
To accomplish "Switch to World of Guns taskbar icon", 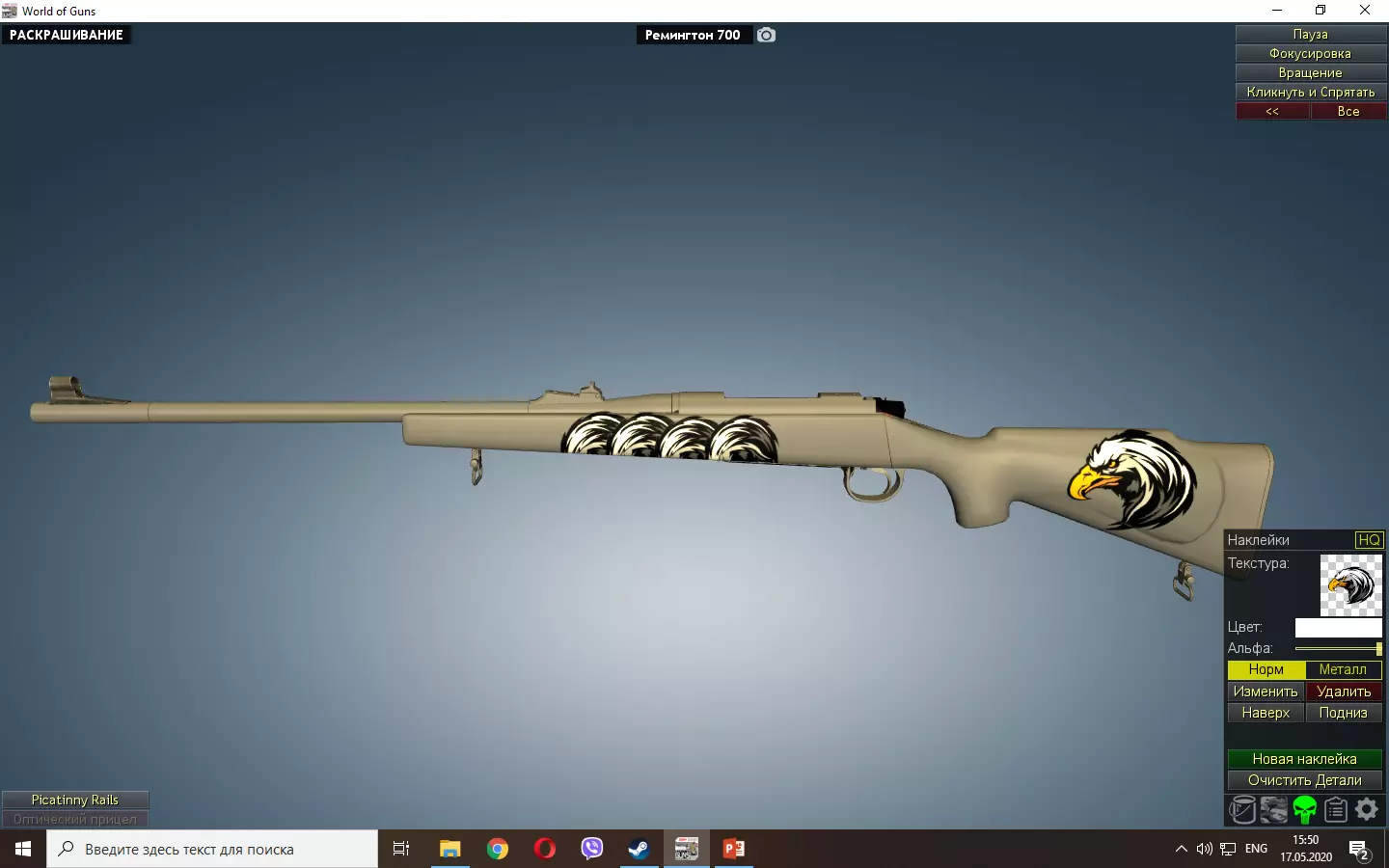I will click(686, 849).
